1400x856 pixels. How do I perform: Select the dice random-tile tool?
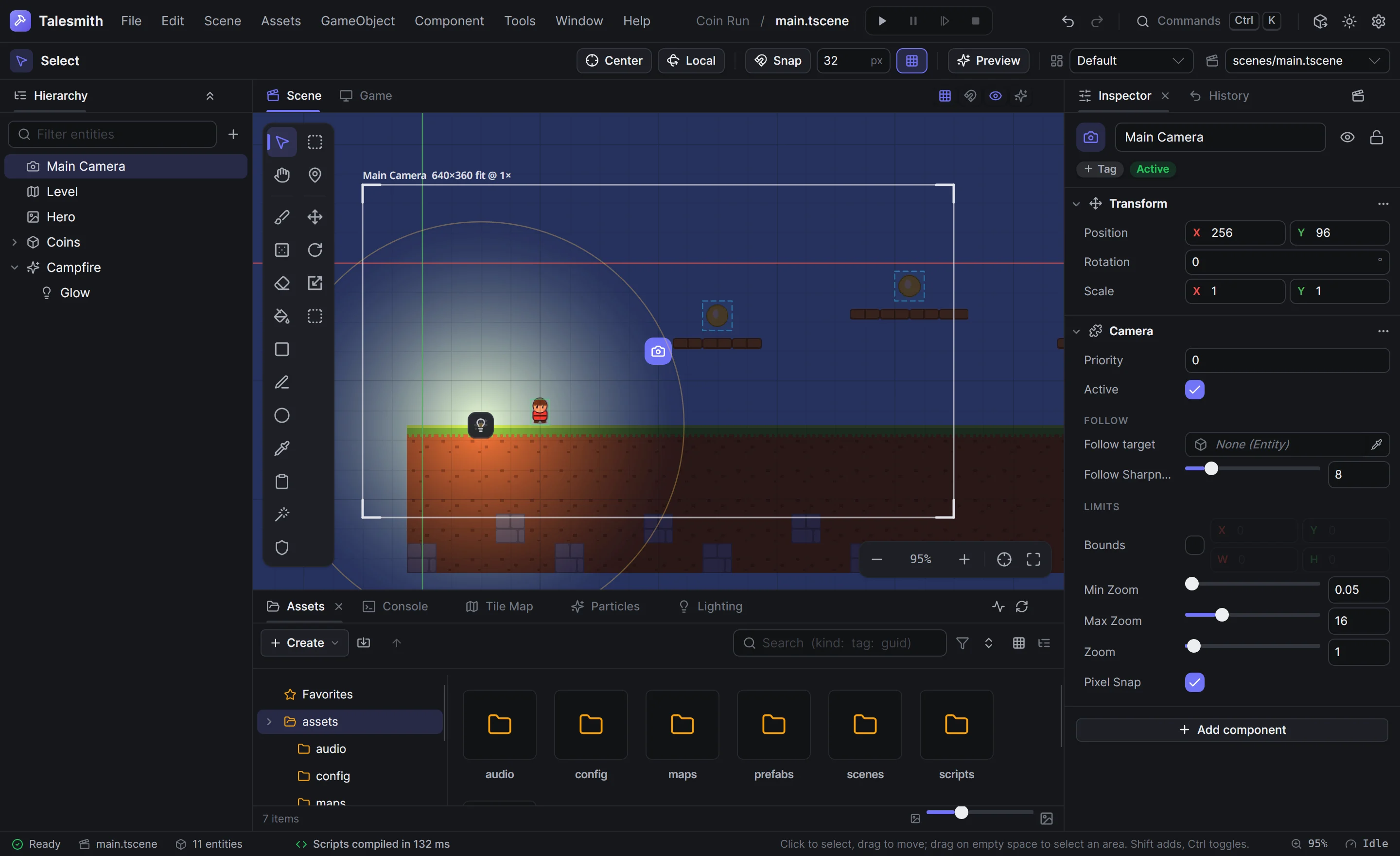[282, 250]
